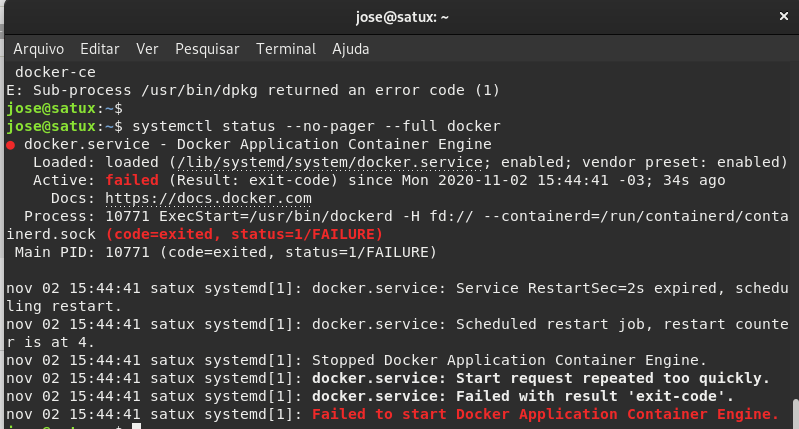Open the Ajuda menu
Viewport: 799px width, 429px height.
(351, 49)
